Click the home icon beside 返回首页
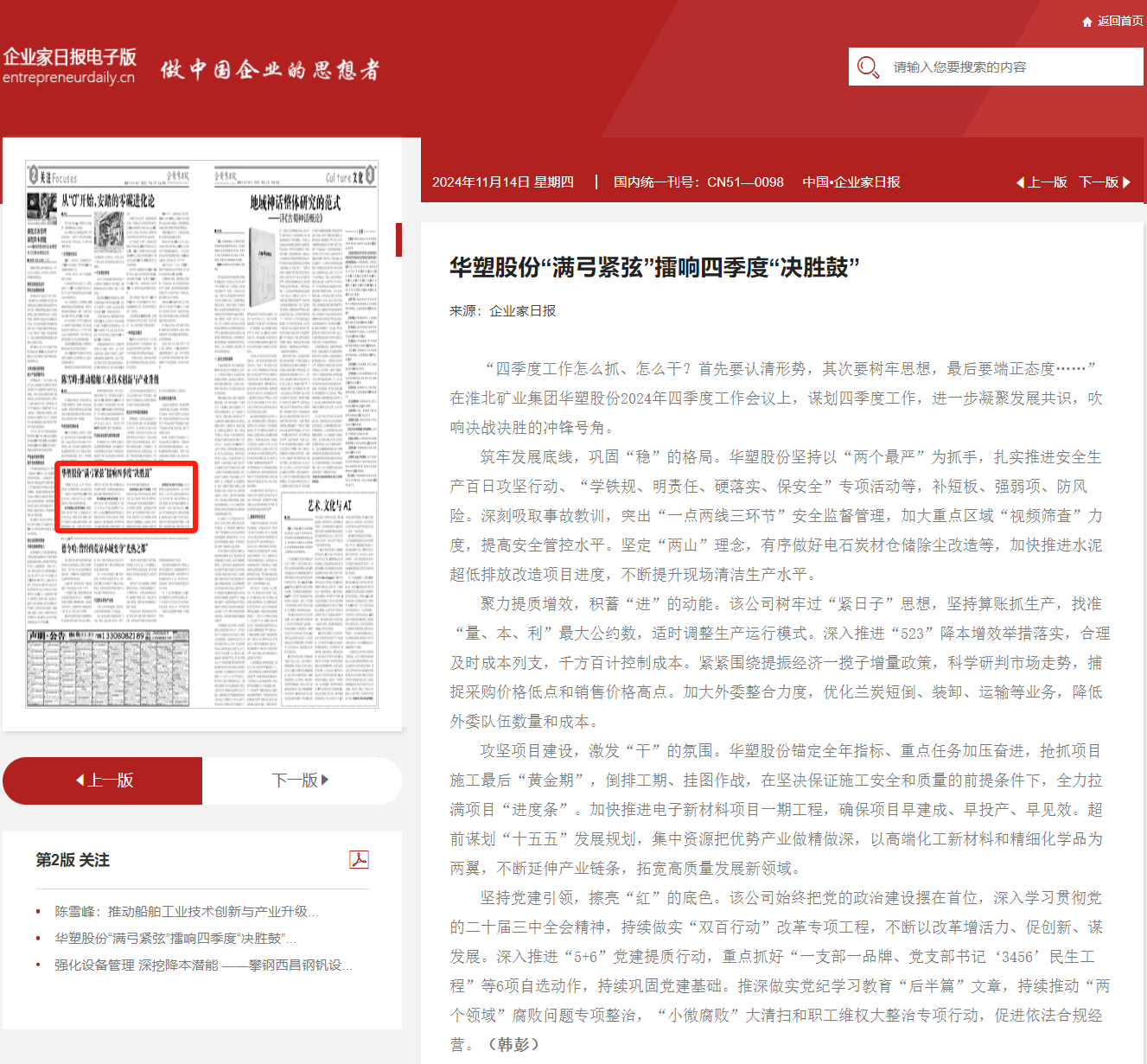 point(1086,22)
